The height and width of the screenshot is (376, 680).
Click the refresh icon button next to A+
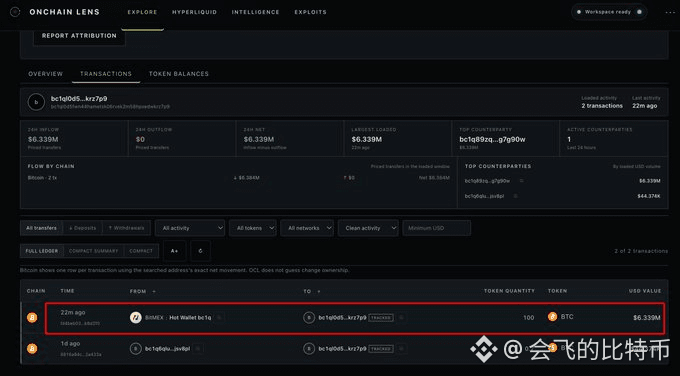click(x=200, y=251)
